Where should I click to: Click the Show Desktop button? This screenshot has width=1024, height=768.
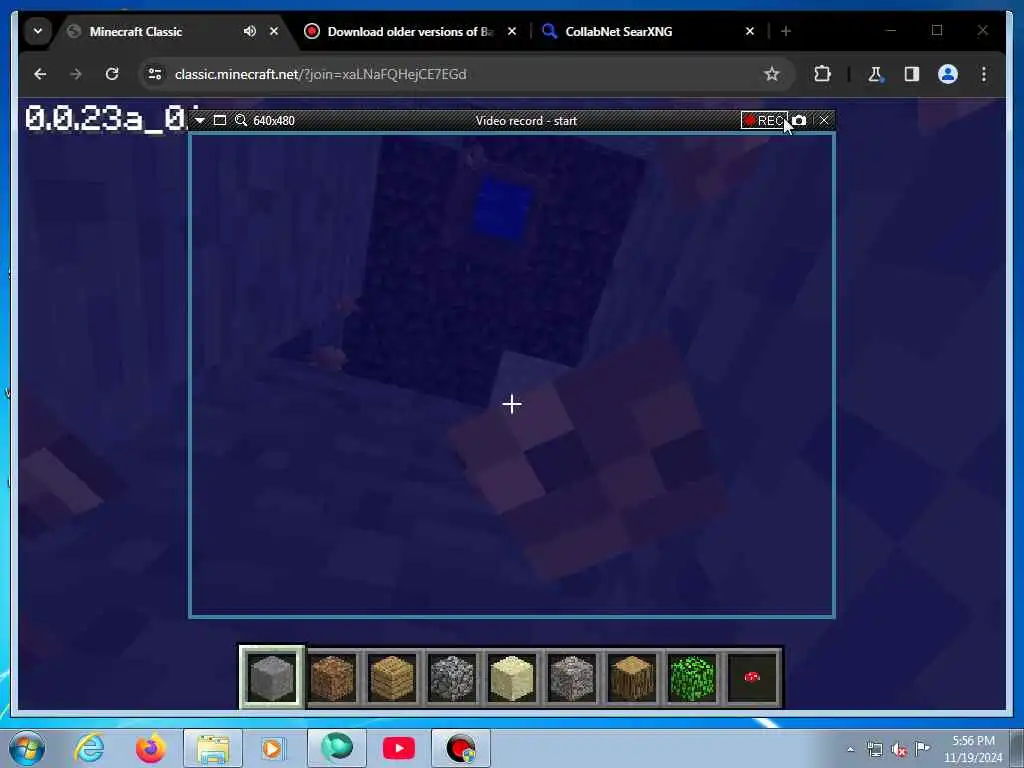point(1016,748)
